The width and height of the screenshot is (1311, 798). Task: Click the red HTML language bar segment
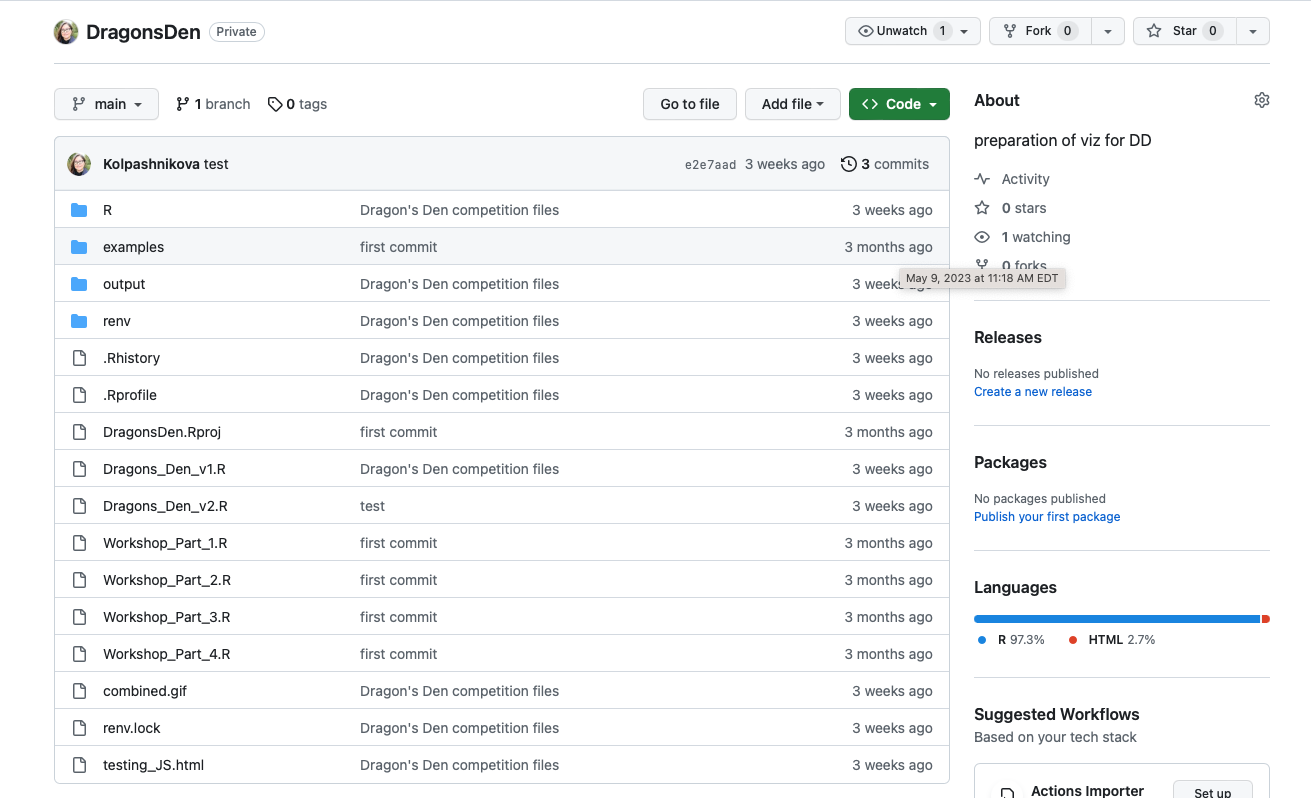(x=1266, y=619)
